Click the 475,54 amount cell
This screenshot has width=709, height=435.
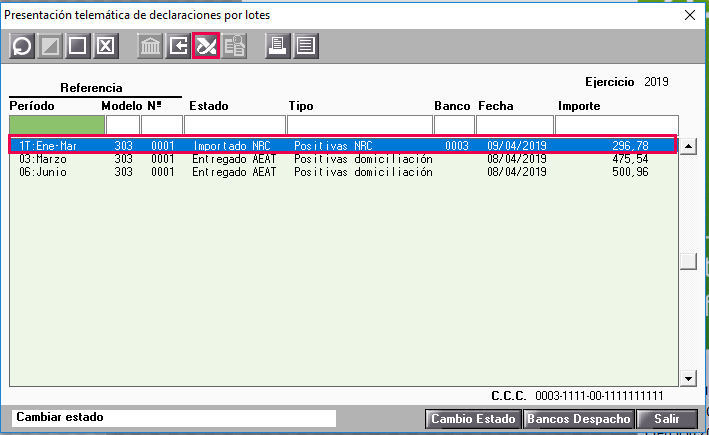tap(630, 159)
